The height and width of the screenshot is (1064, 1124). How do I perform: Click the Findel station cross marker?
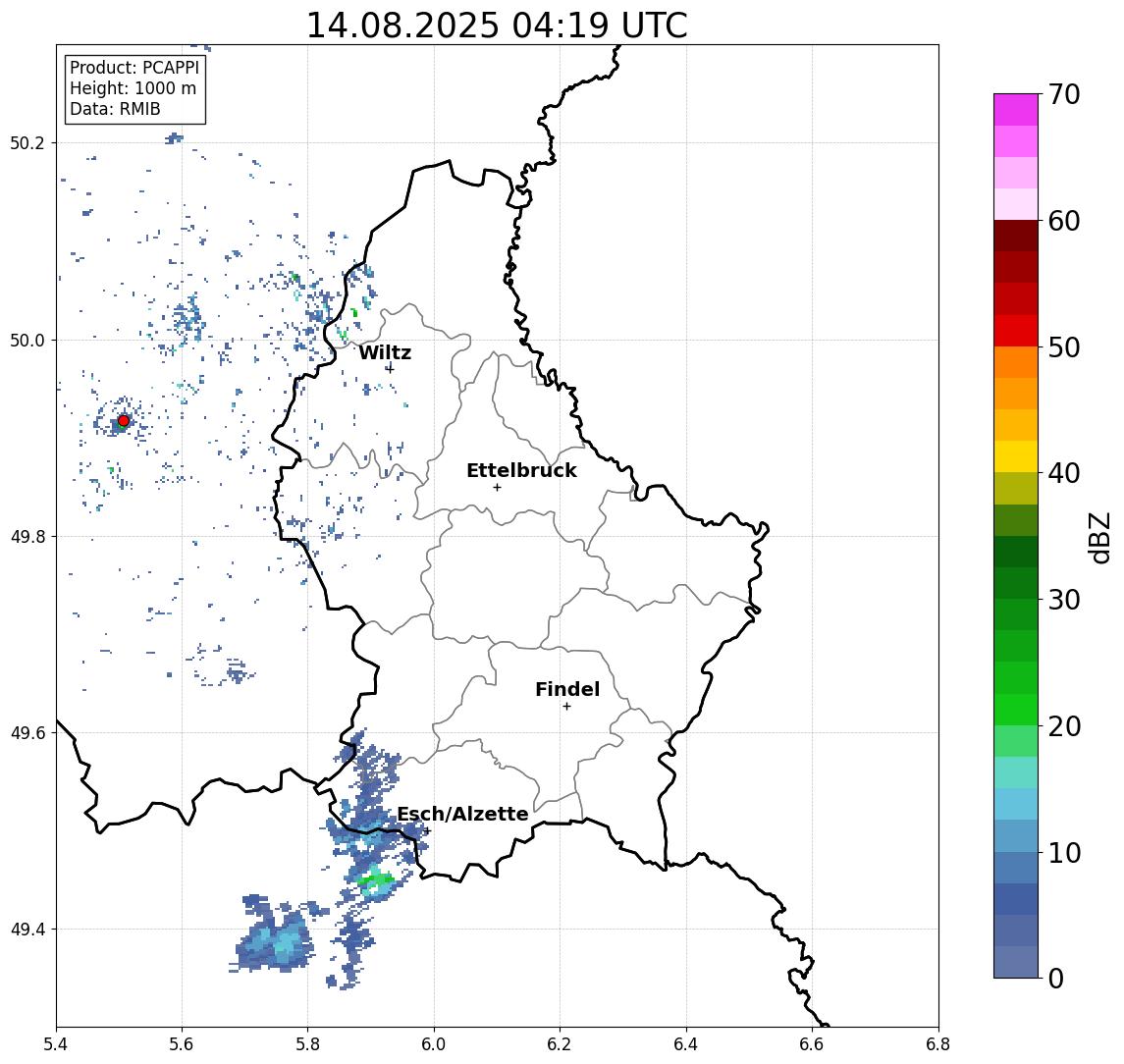click(x=566, y=707)
